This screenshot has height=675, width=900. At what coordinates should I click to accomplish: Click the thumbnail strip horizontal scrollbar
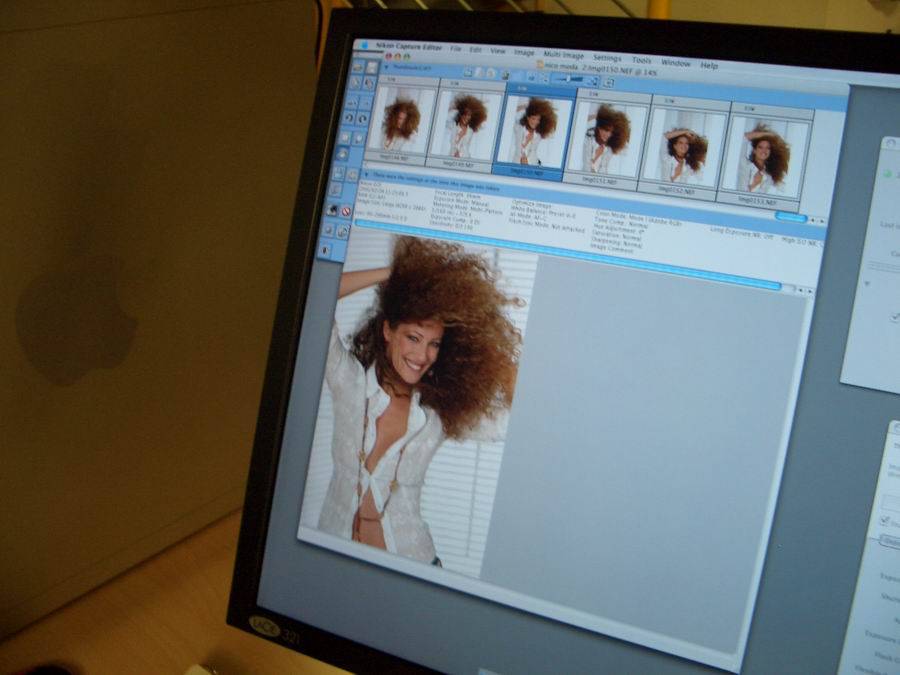coord(791,216)
